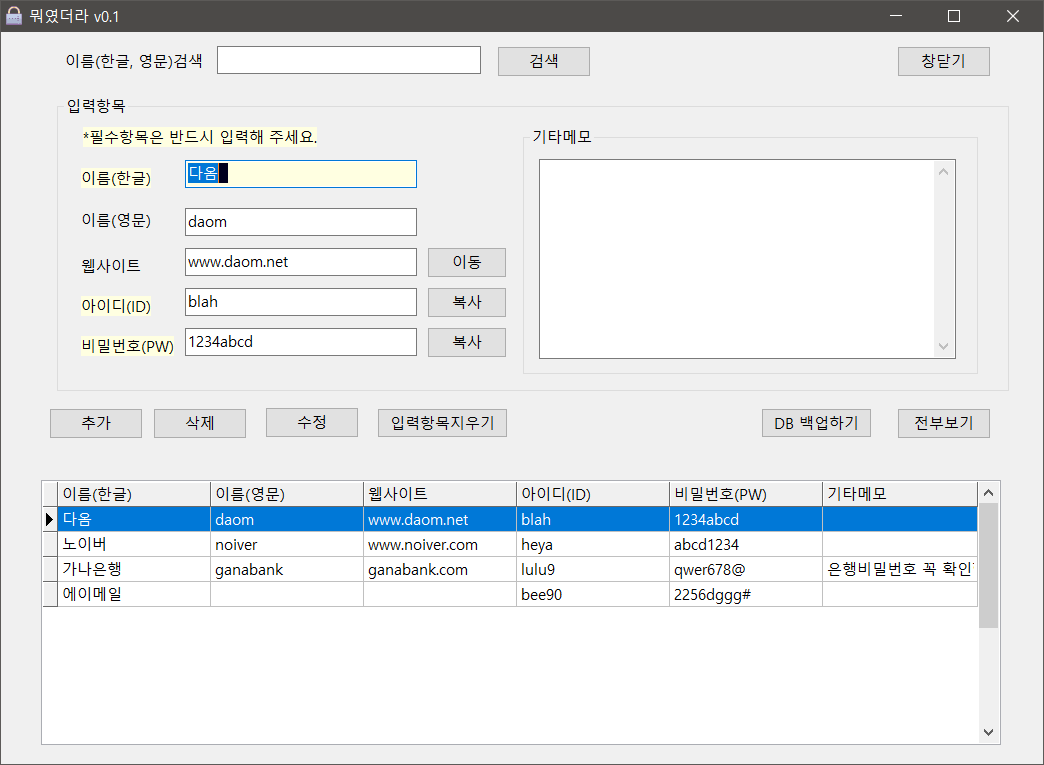Viewport: 1044px width, 765px height.
Task: Click the daom cell in the selected row
Action: click(287, 519)
